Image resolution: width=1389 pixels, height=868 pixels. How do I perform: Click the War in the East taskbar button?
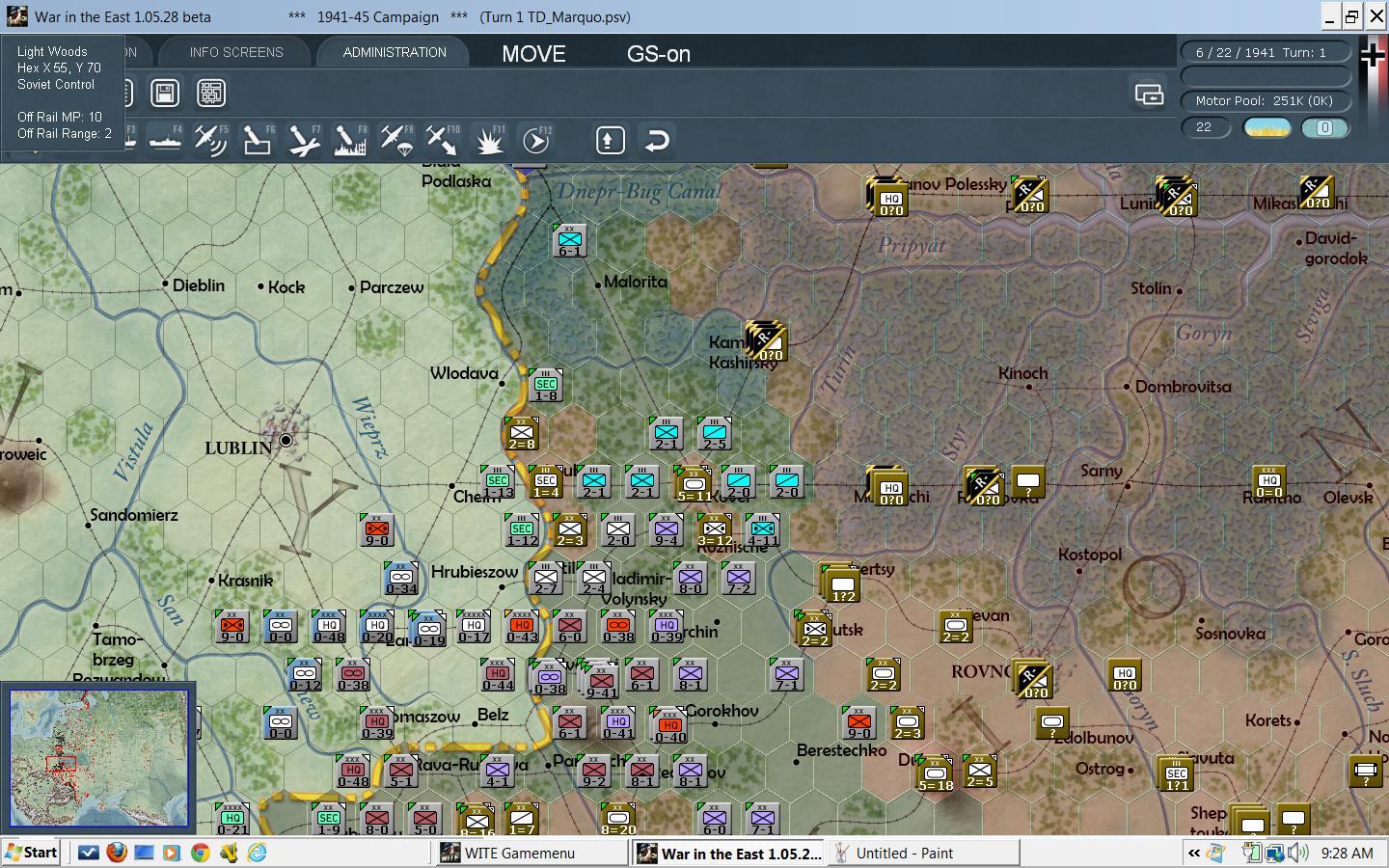tap(729, 853)
